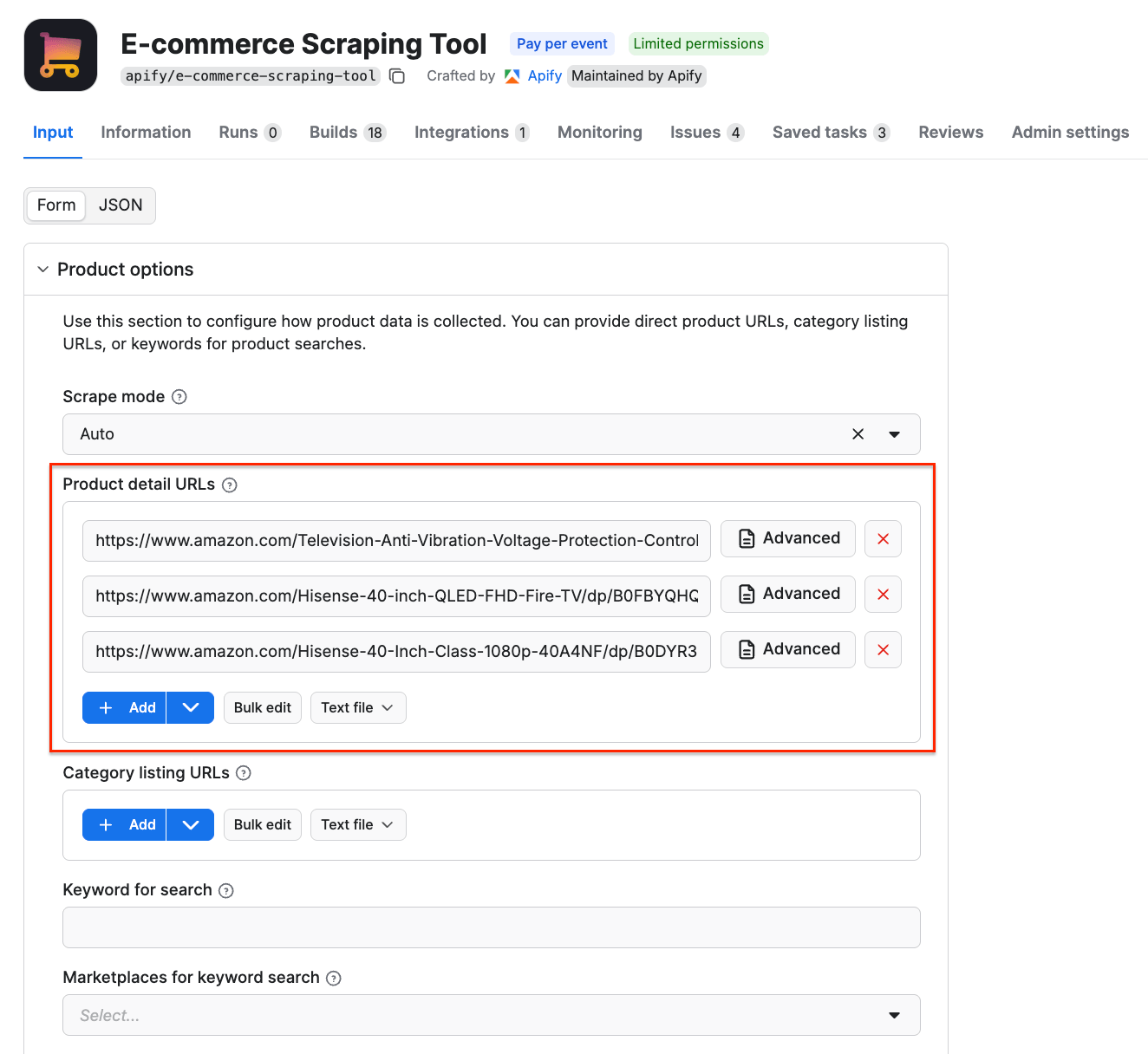The image size is (1148, 1054).
Task: Click the Product detail URLs question mark icon
Action: (229, 485)
